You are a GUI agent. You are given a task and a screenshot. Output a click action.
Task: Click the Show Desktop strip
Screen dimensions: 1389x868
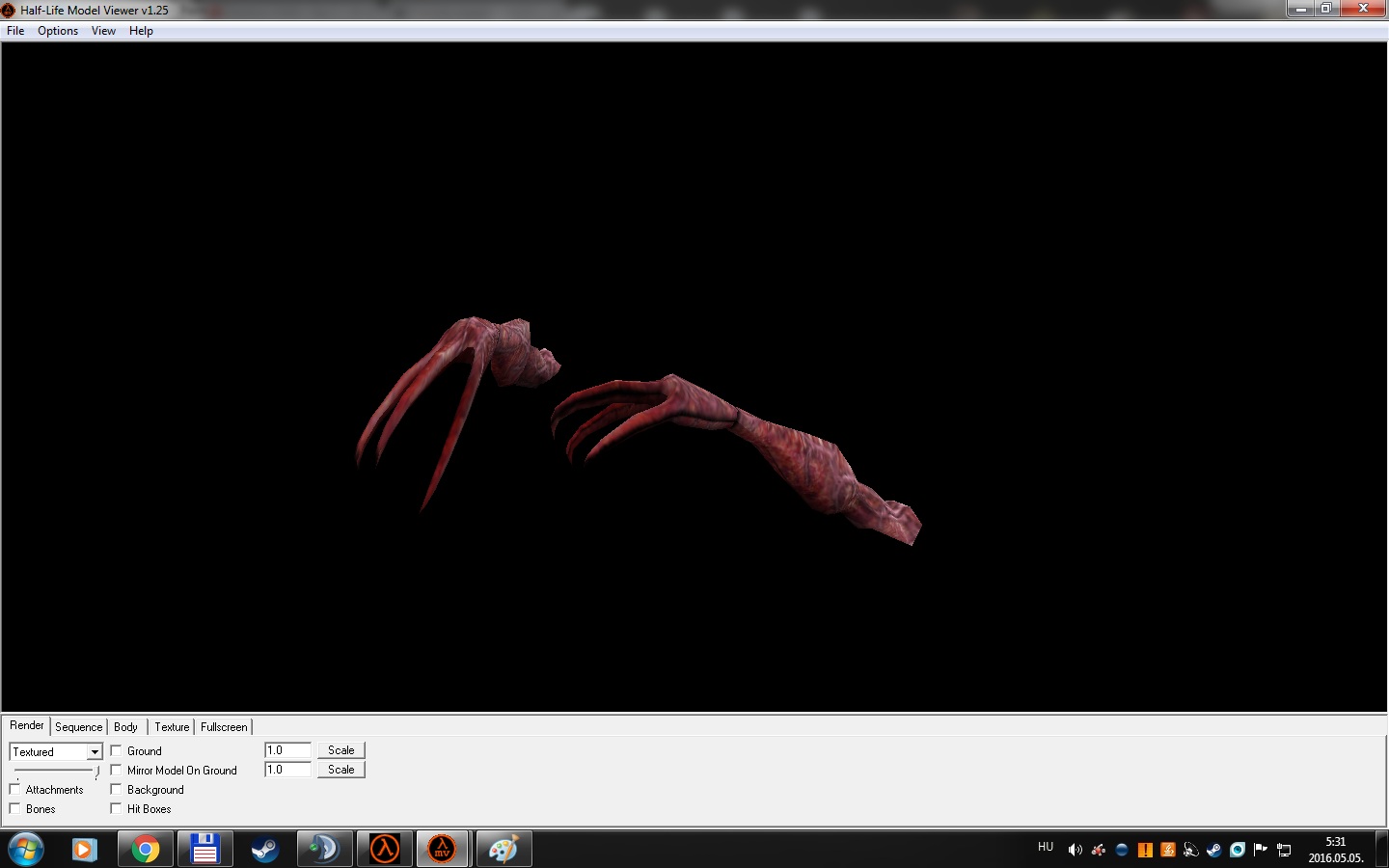1381,850
